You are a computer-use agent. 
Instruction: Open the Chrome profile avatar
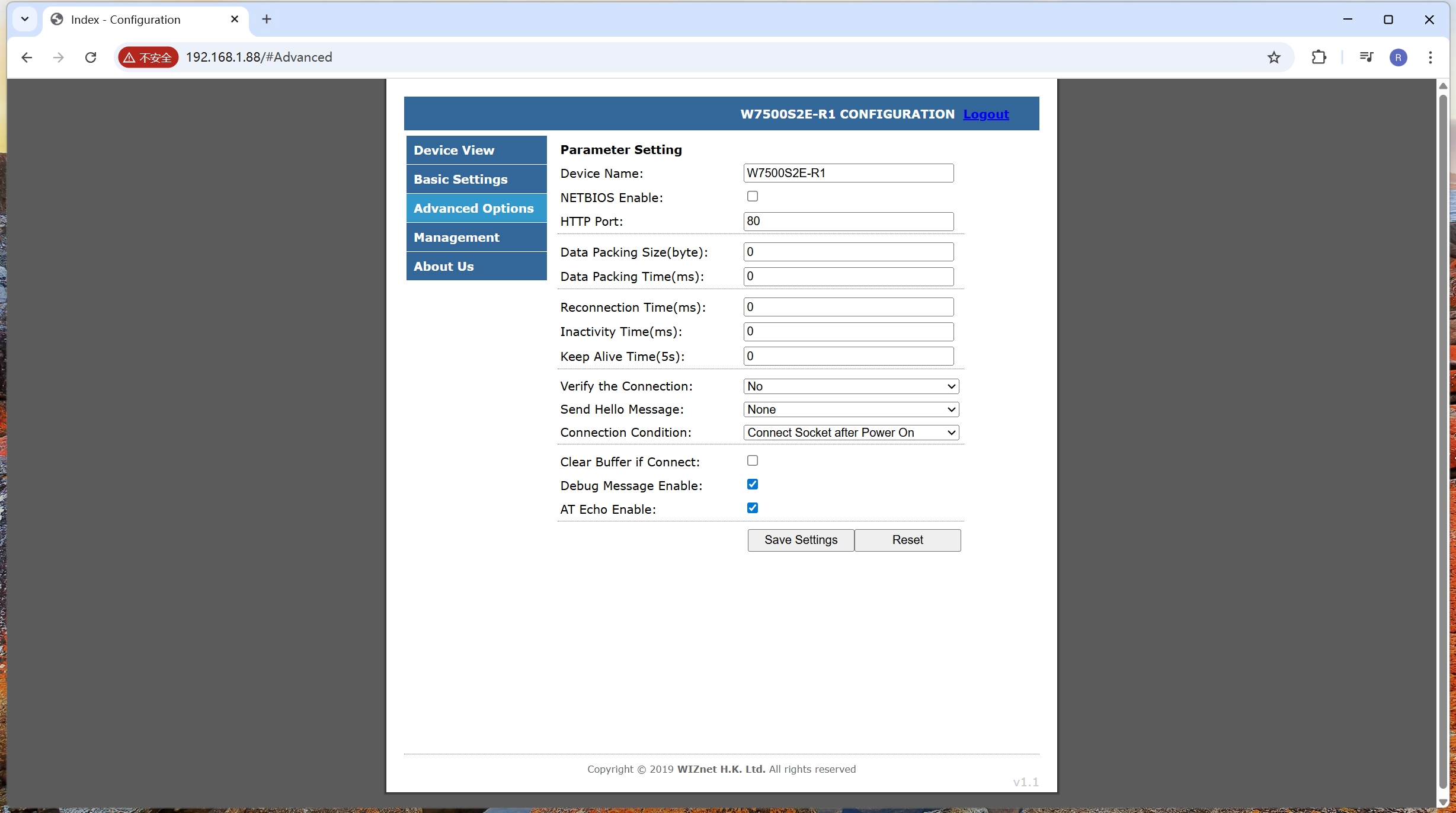click(x=1398, y=57)
